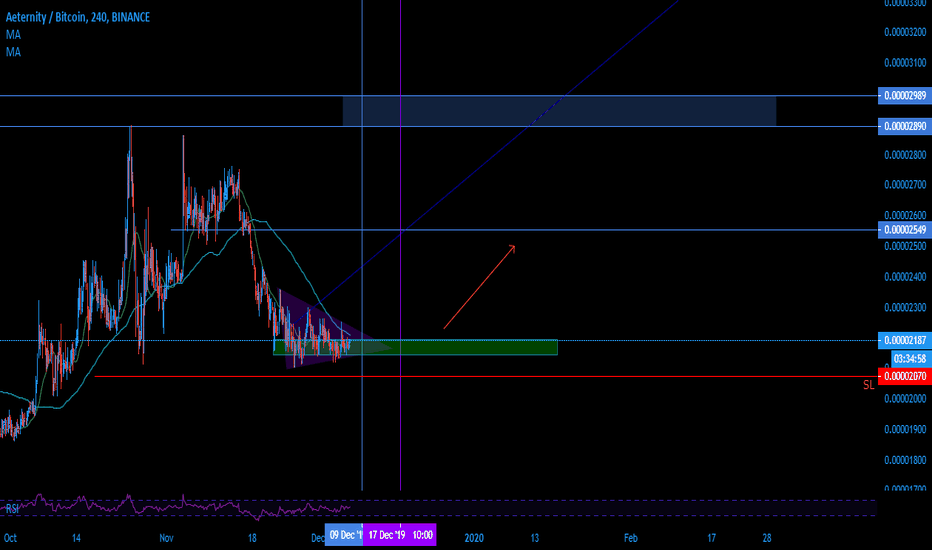Screen dimensions: 932x550
Task: Click the 0.00002890 price label
Action: coord(905,127)
